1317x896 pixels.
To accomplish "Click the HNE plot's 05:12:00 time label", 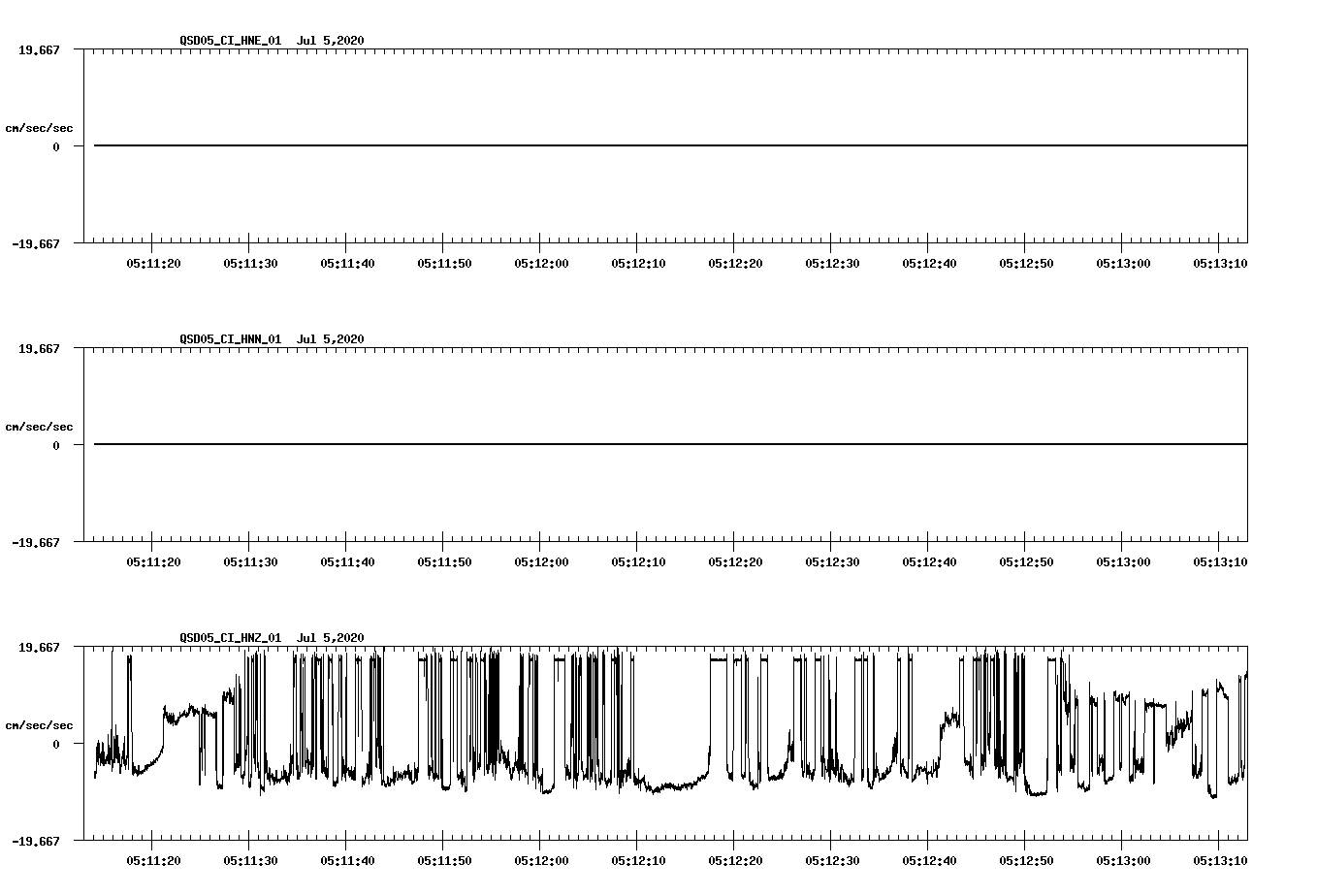I will [541, 263].
